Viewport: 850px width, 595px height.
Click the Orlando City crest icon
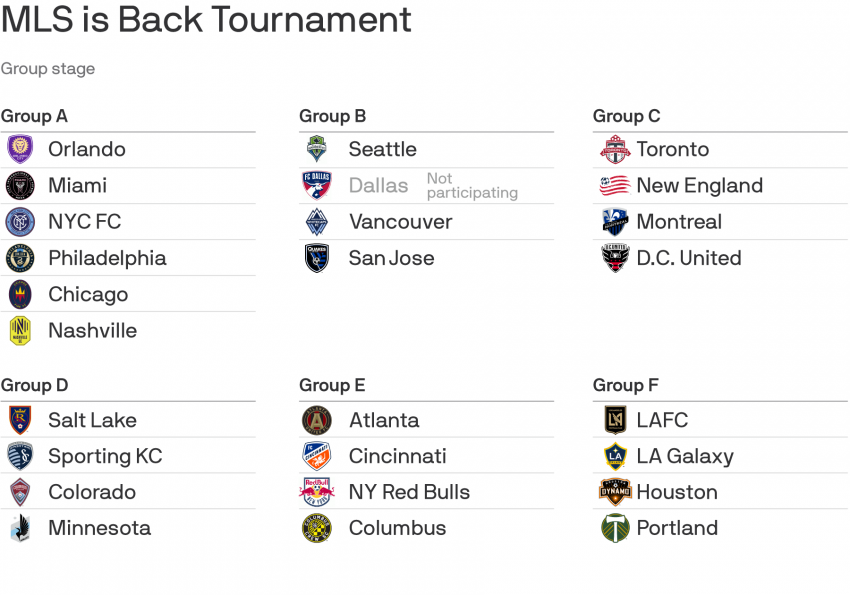pyautogui.click(x=20, y=149)
